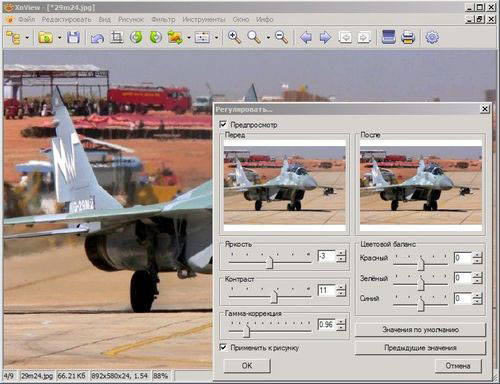Click the Яркость spinner arrows
The image size is (500, 384).
(x=341, y=256)
